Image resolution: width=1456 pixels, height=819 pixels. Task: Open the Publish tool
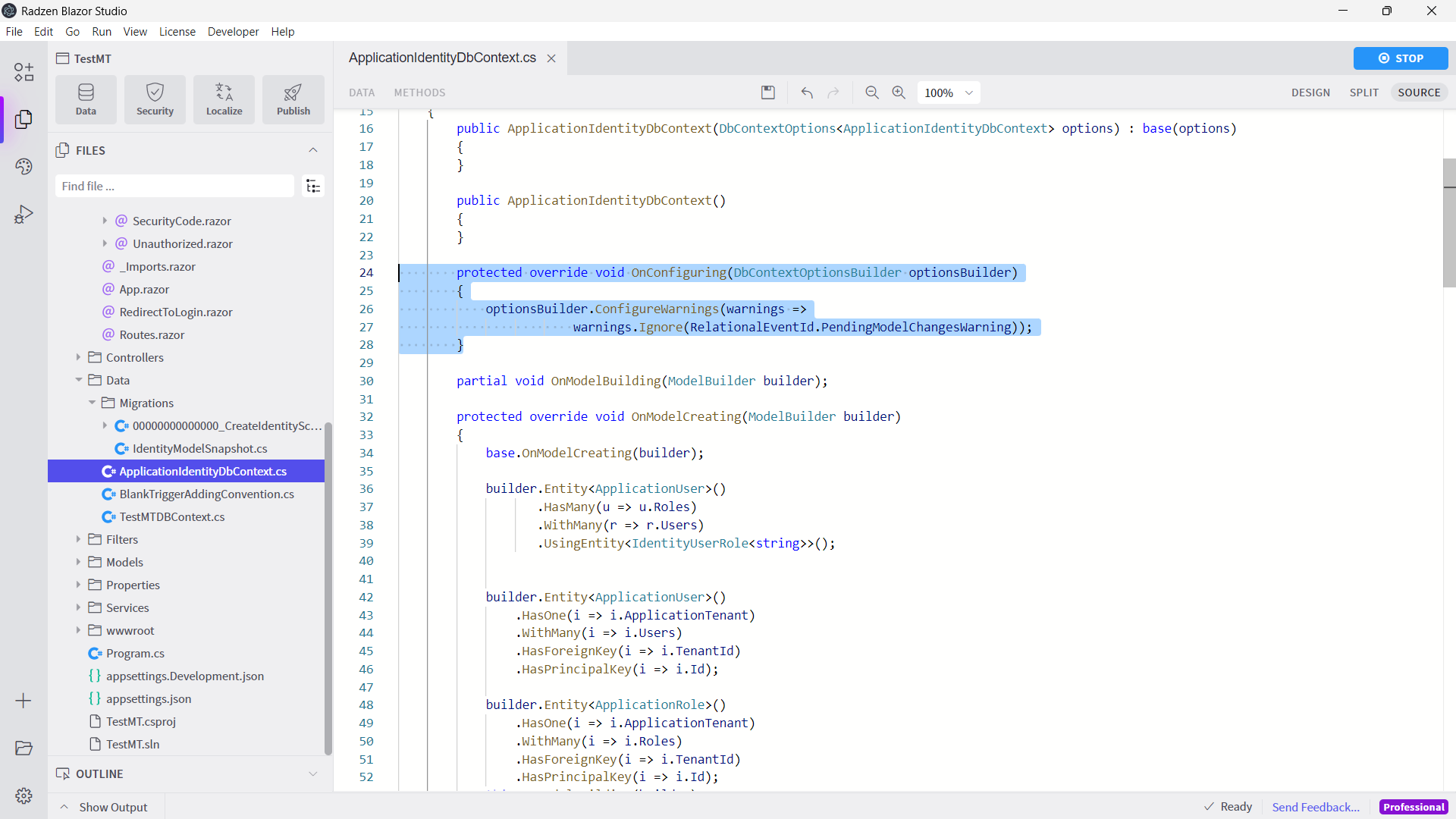pos(293,99)
